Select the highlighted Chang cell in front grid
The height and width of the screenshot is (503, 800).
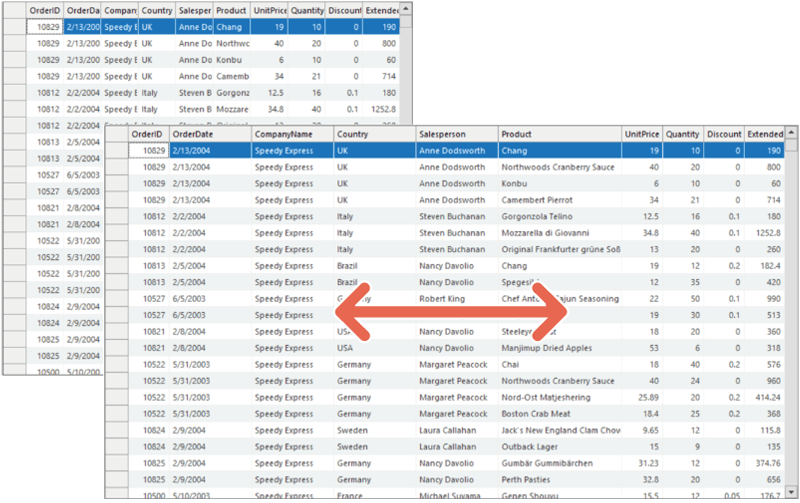tap(560, 150)
